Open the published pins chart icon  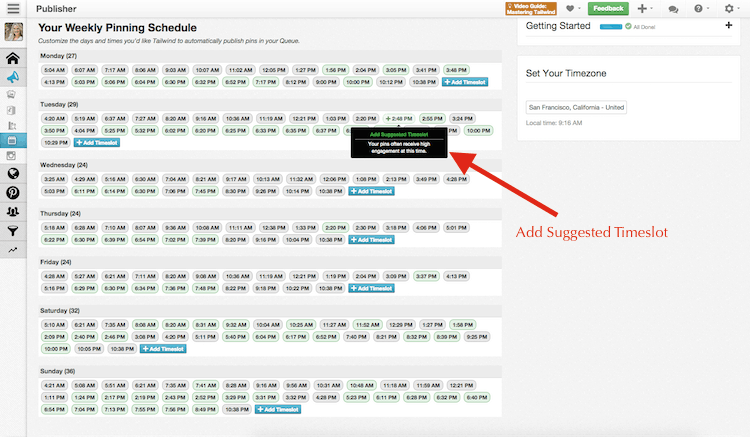[x=12, y=126]
